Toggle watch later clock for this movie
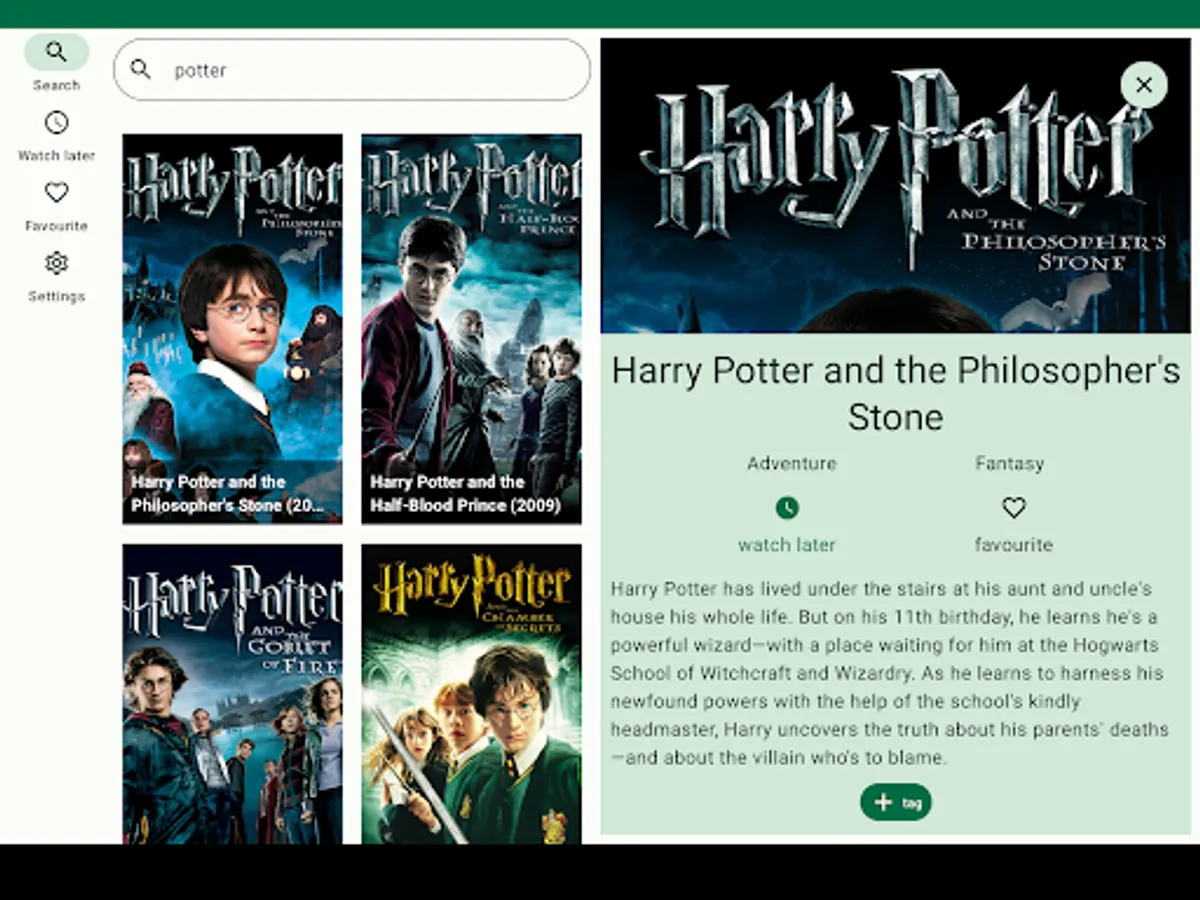 click(787, 508)
